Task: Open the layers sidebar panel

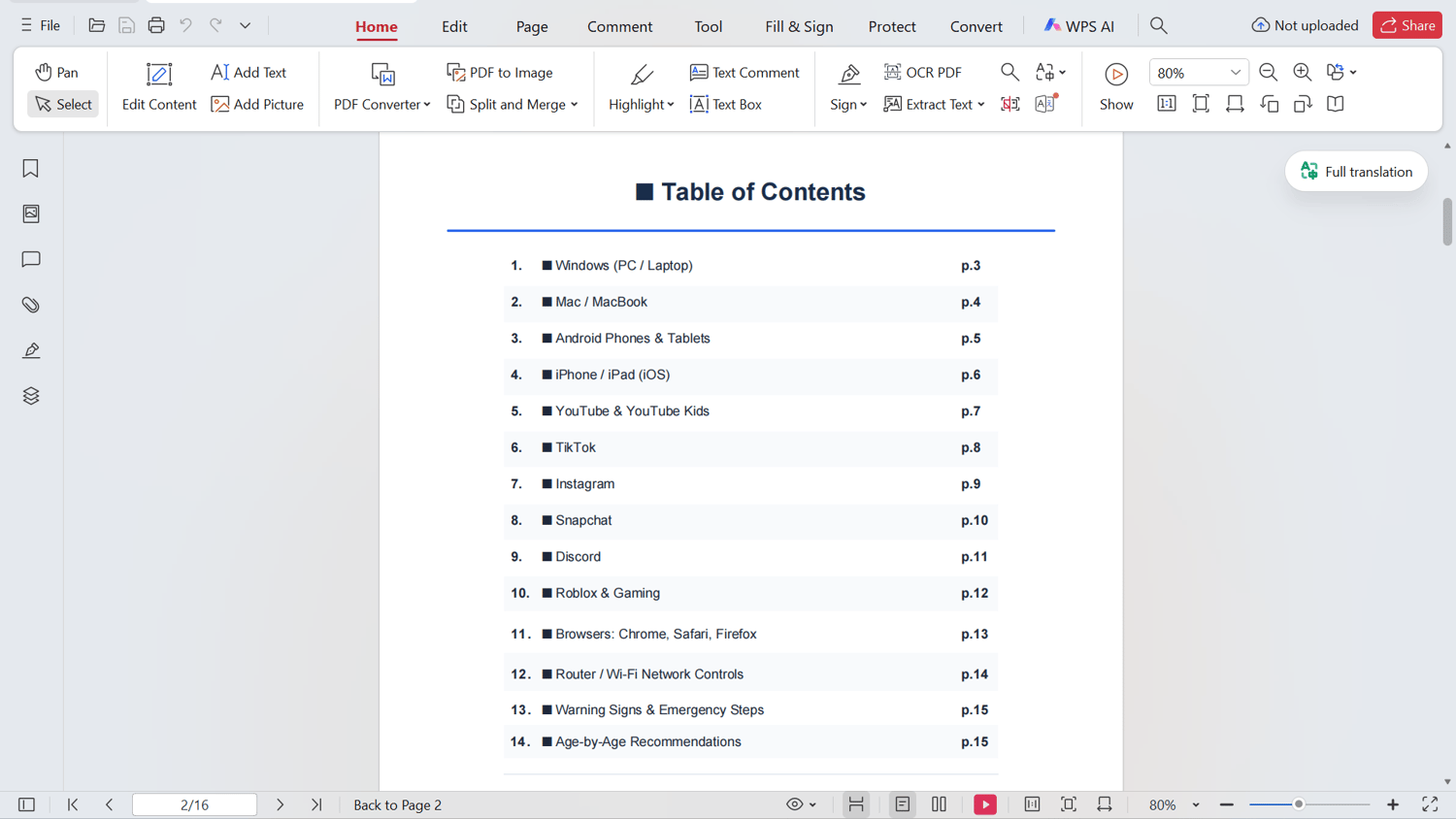Action: (31, 396)
